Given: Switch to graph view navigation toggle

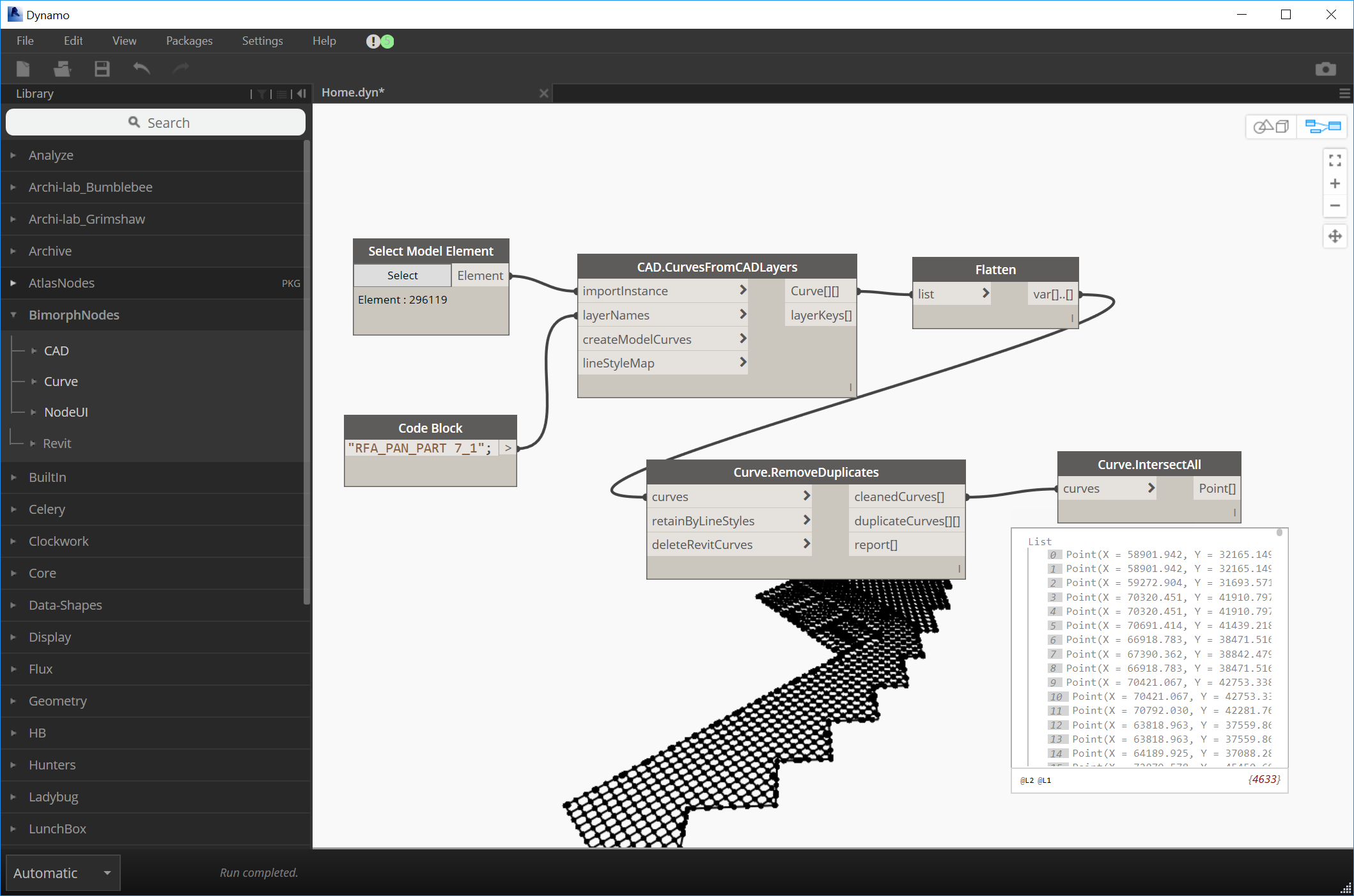Looking at the screenshot, I should tap(1322, 127).
